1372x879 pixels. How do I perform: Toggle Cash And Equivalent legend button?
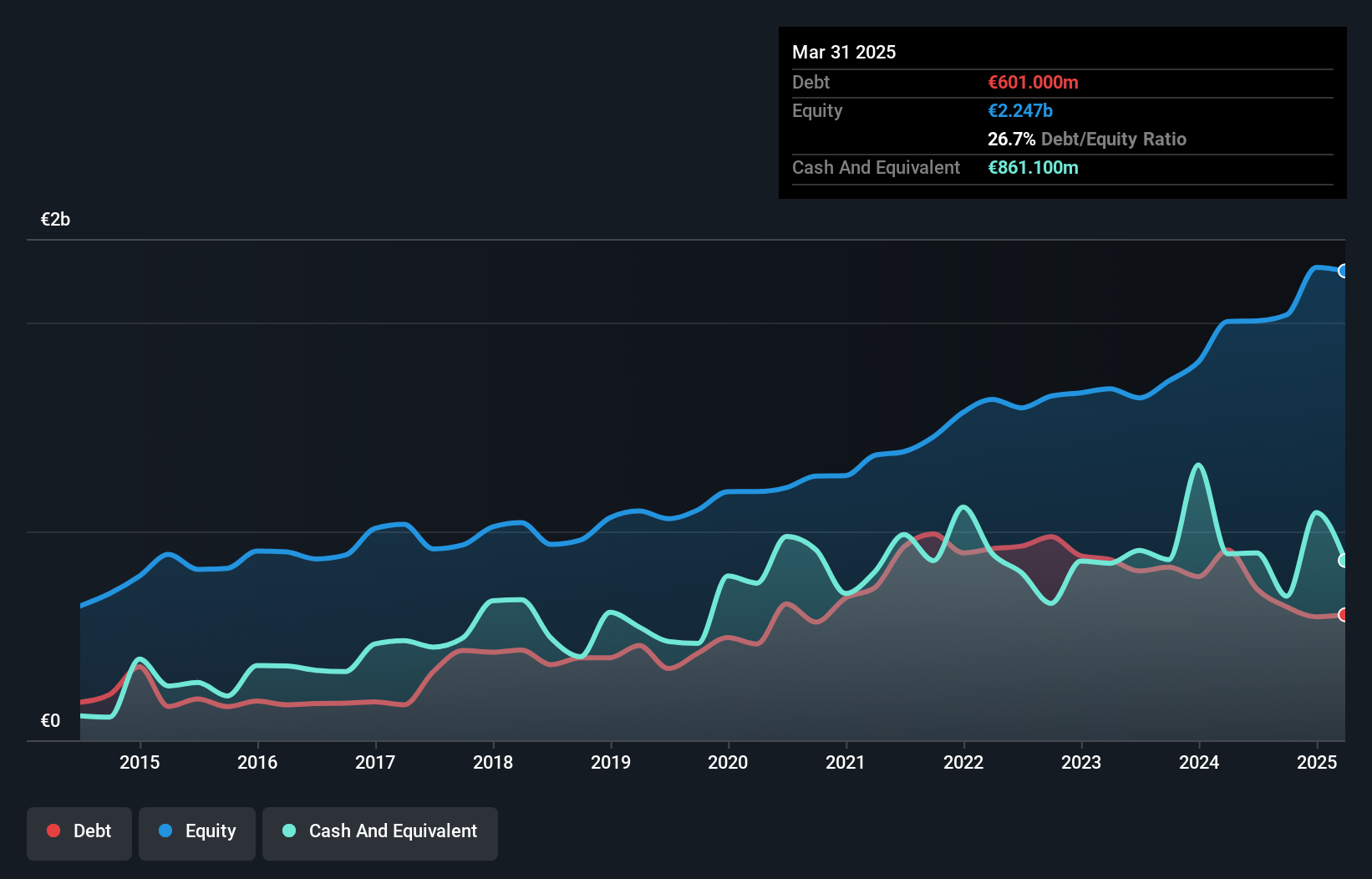pyautogui.click(x=380, y=833)
